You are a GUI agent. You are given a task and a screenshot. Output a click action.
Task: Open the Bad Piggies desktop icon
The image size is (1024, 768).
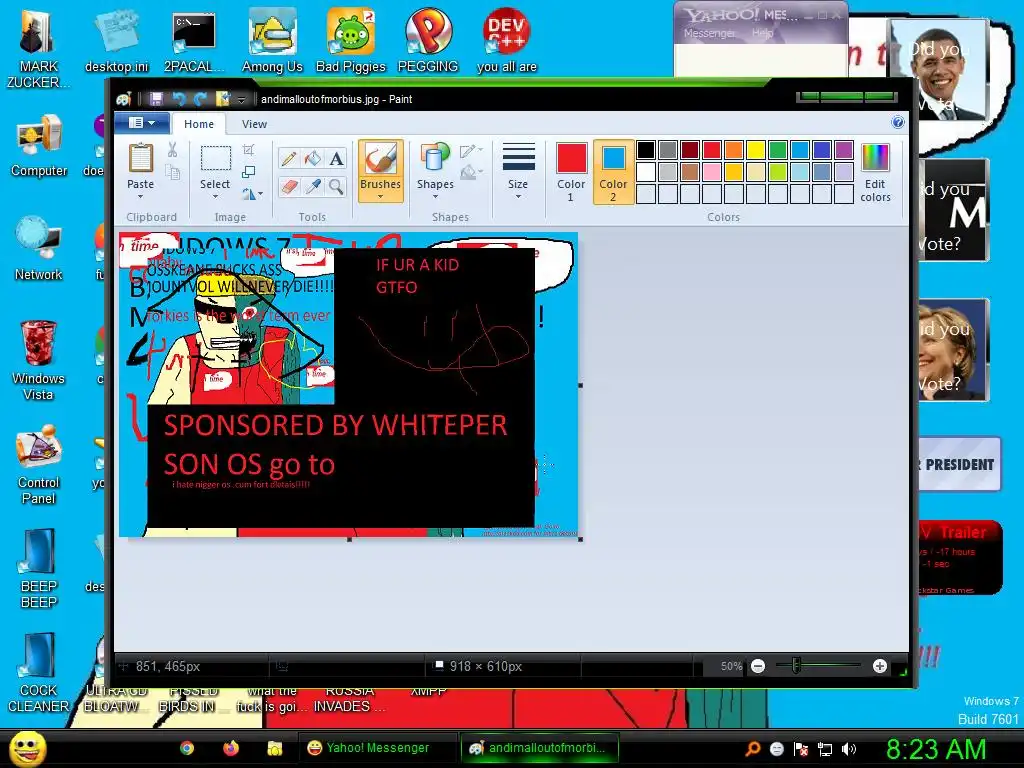pos(351,40)
